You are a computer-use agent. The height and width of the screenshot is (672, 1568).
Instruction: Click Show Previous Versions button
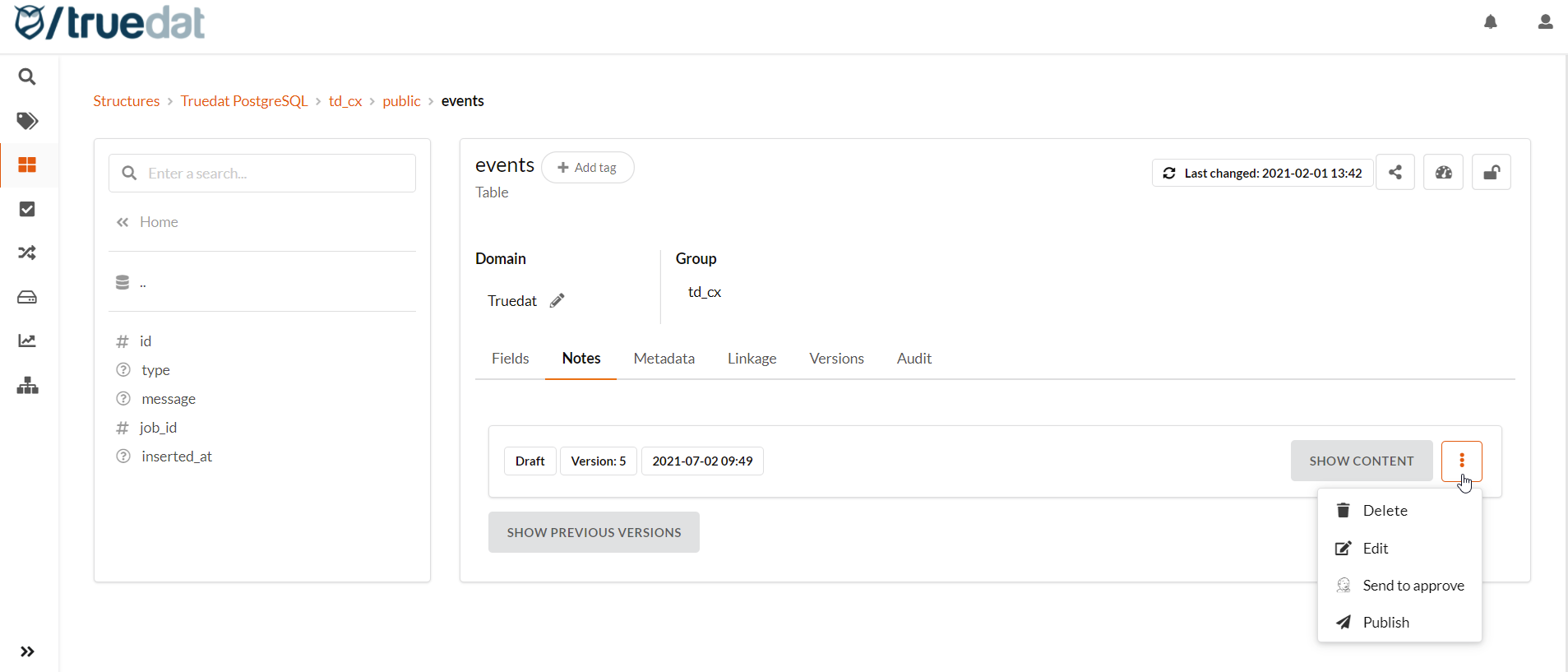[594, 532]
